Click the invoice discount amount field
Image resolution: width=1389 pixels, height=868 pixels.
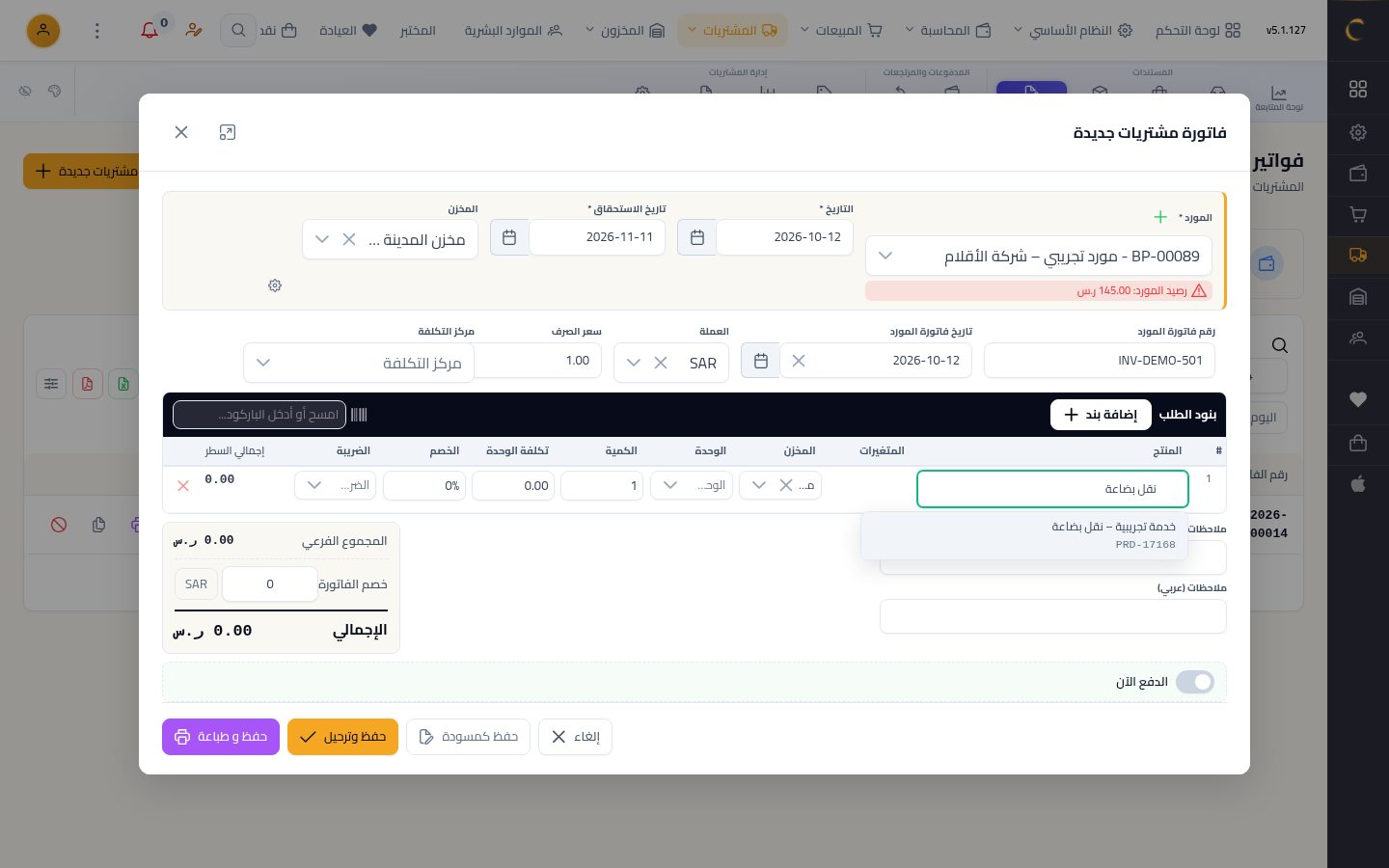click(270, 584)
